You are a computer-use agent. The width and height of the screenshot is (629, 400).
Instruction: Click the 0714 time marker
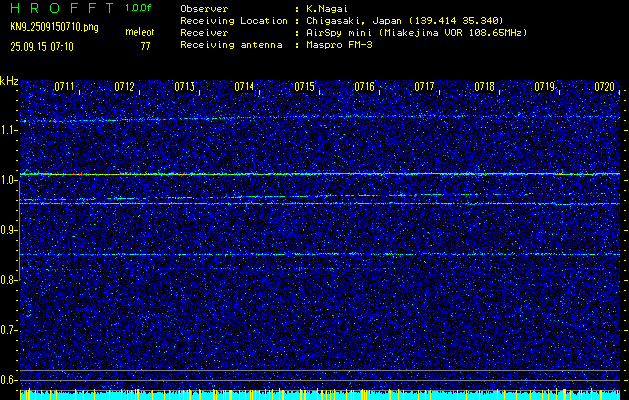pyautogui.click(x=244, y=86)
